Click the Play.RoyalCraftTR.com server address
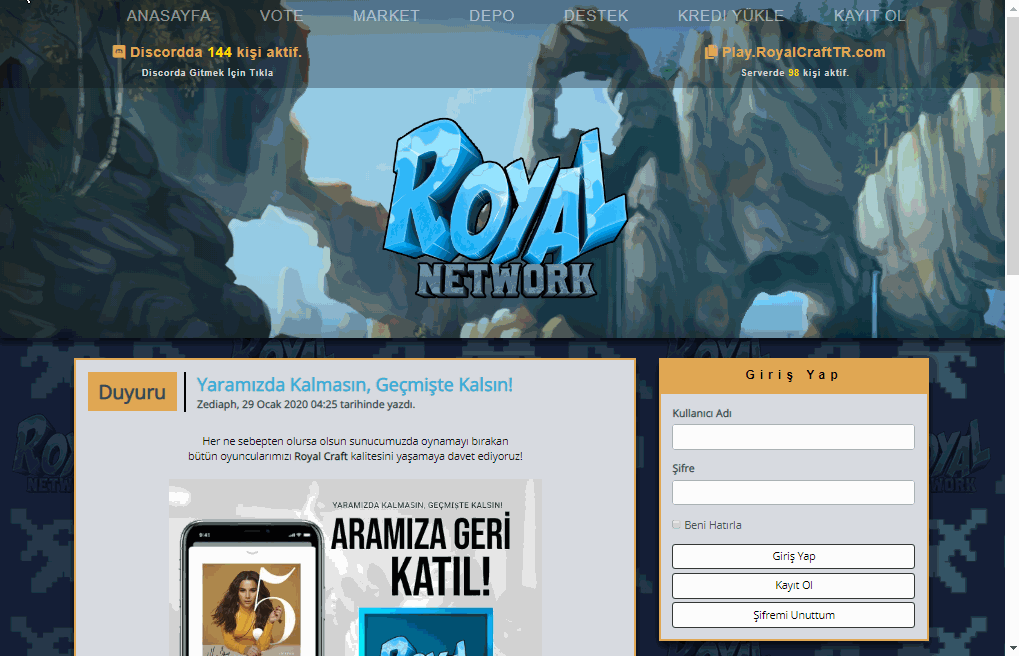This screenshot has height=656, width=1019. pos(803,52)
